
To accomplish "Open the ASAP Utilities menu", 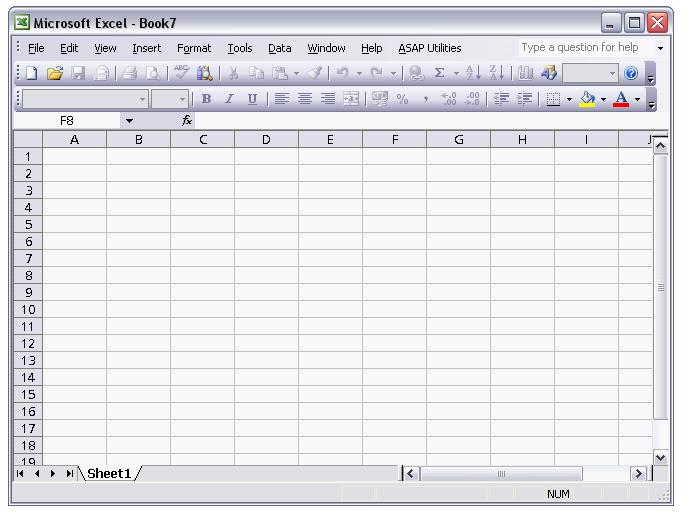I will pyautogui.click(x=430, y=48).
